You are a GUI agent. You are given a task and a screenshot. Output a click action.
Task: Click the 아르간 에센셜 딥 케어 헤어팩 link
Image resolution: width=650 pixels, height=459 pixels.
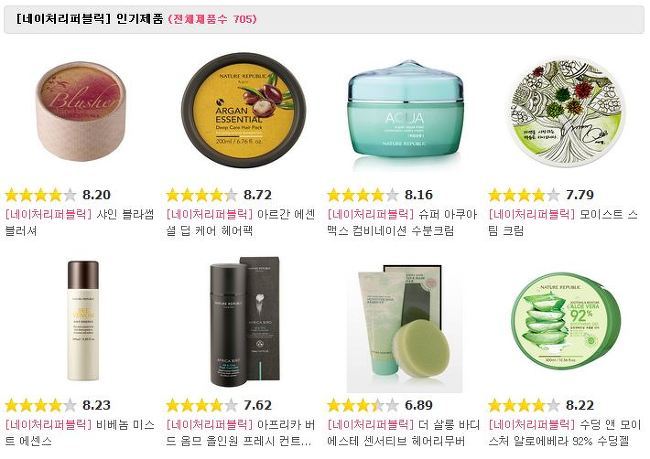point(240,222)
